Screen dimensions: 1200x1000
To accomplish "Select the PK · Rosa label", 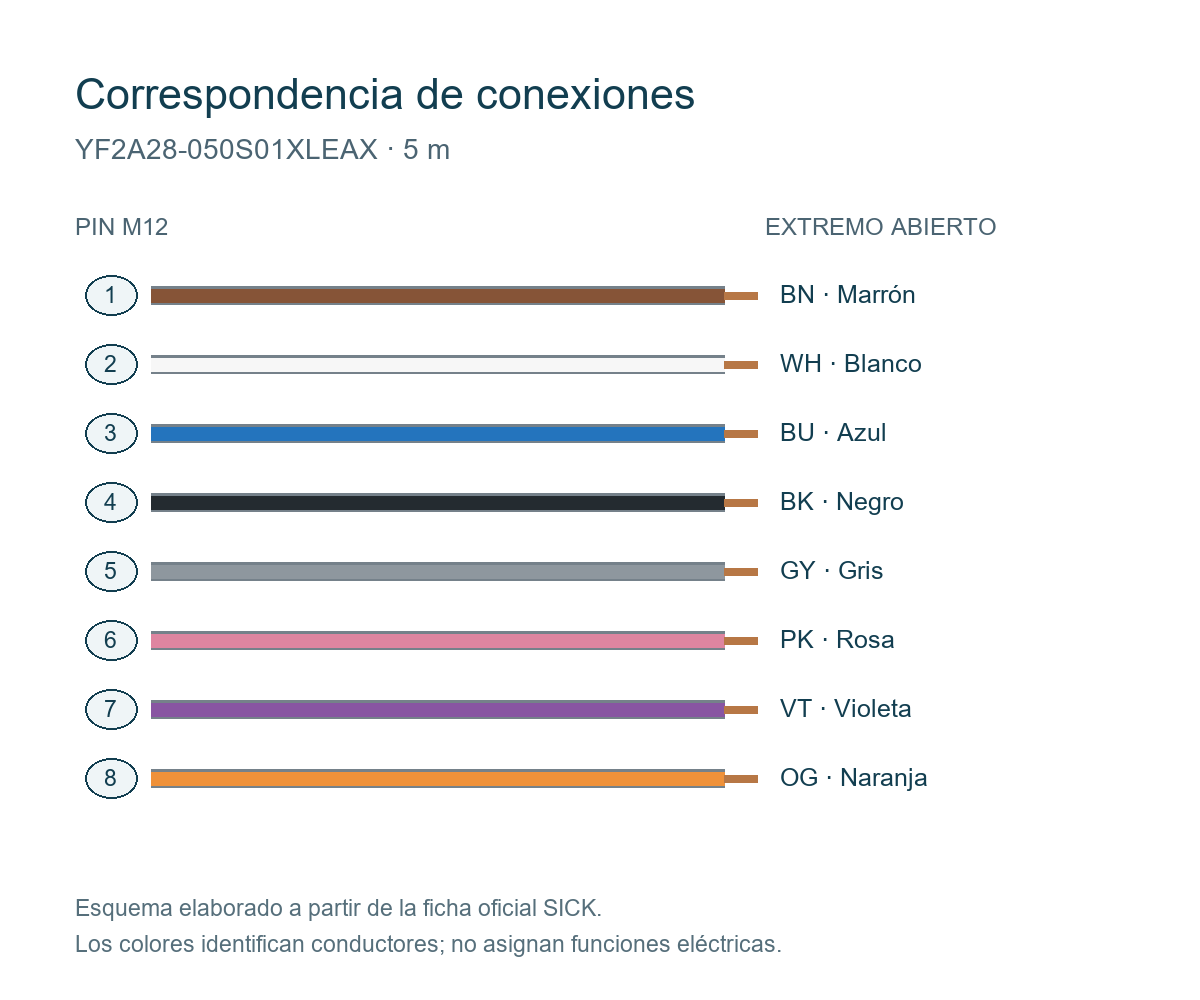I will 837,640.
